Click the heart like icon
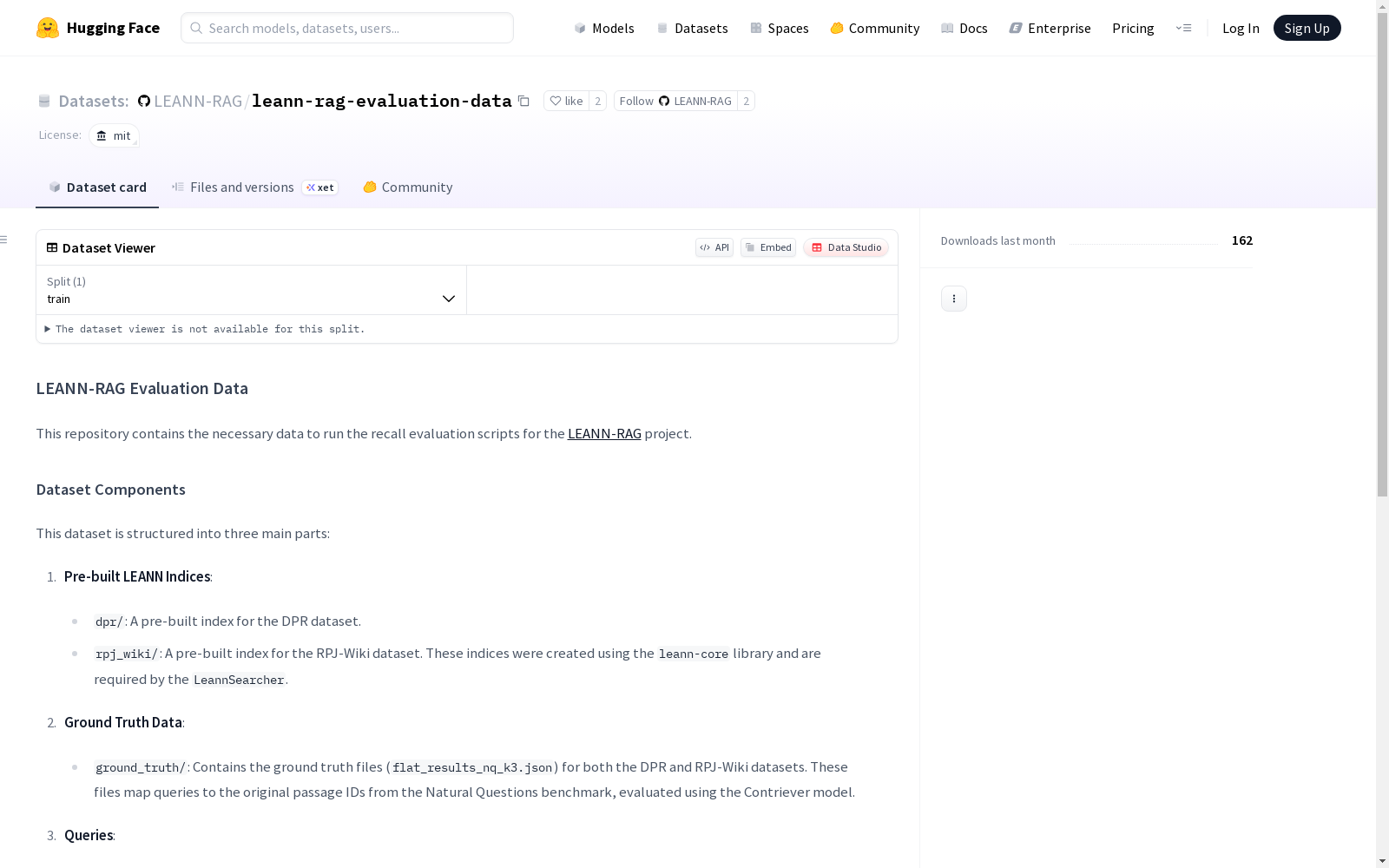1389x868 pixels. click(x=556, y=101)
